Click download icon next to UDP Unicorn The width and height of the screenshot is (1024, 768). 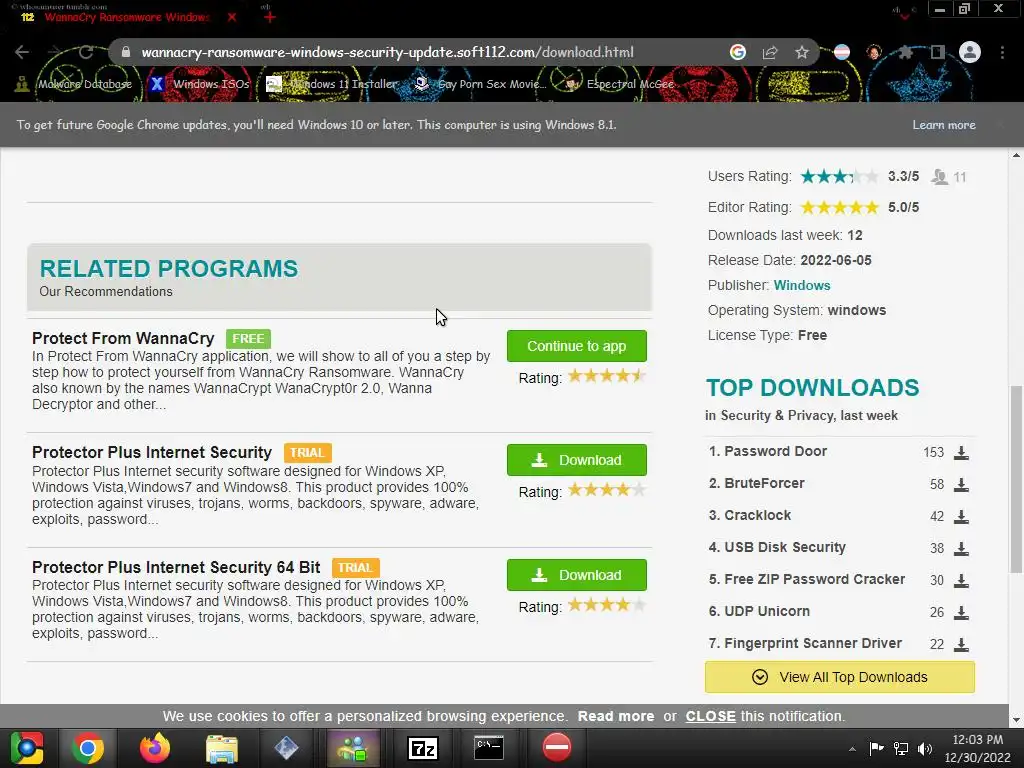[961, 613]
